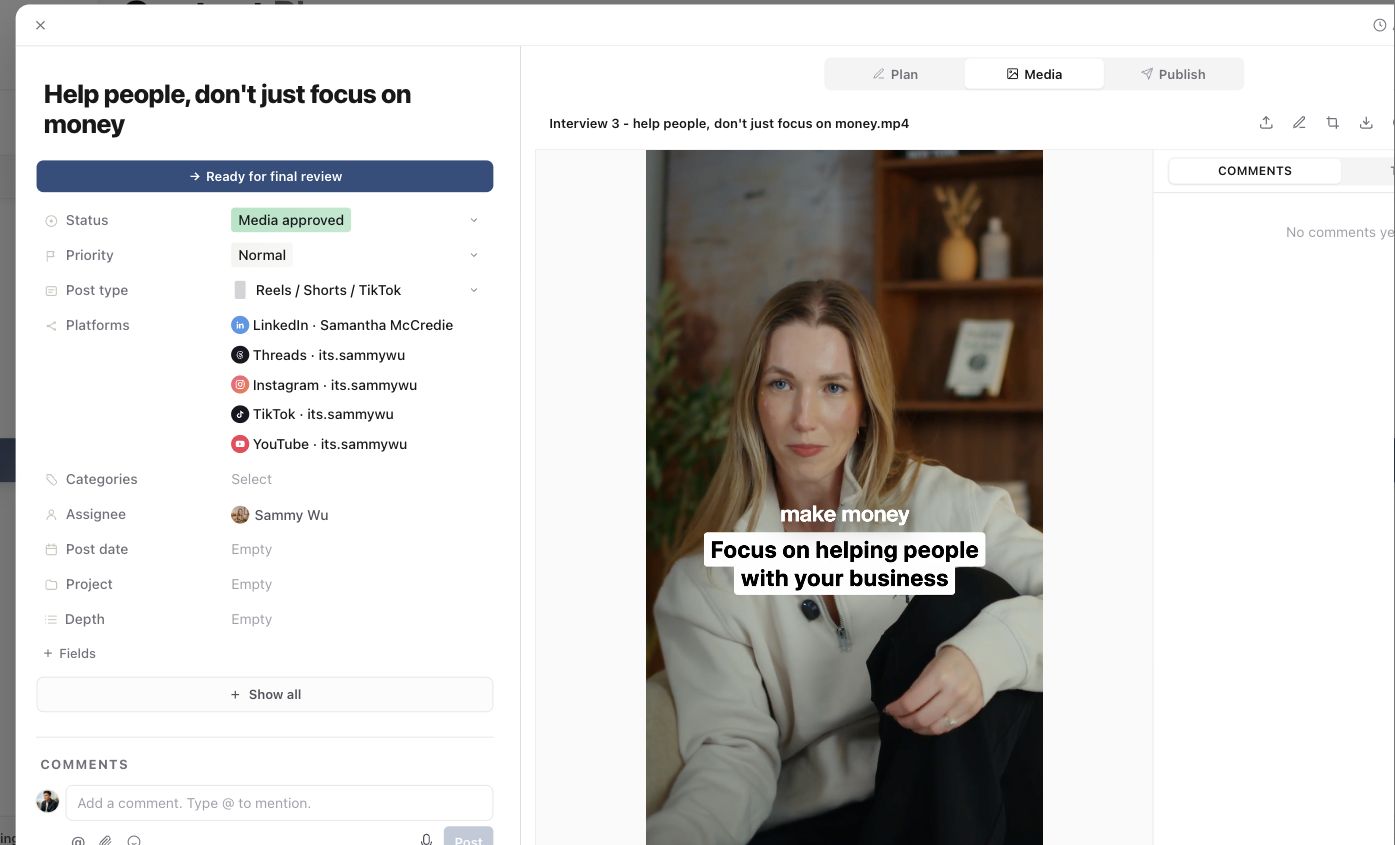Choose a Project from empty field

252,584
